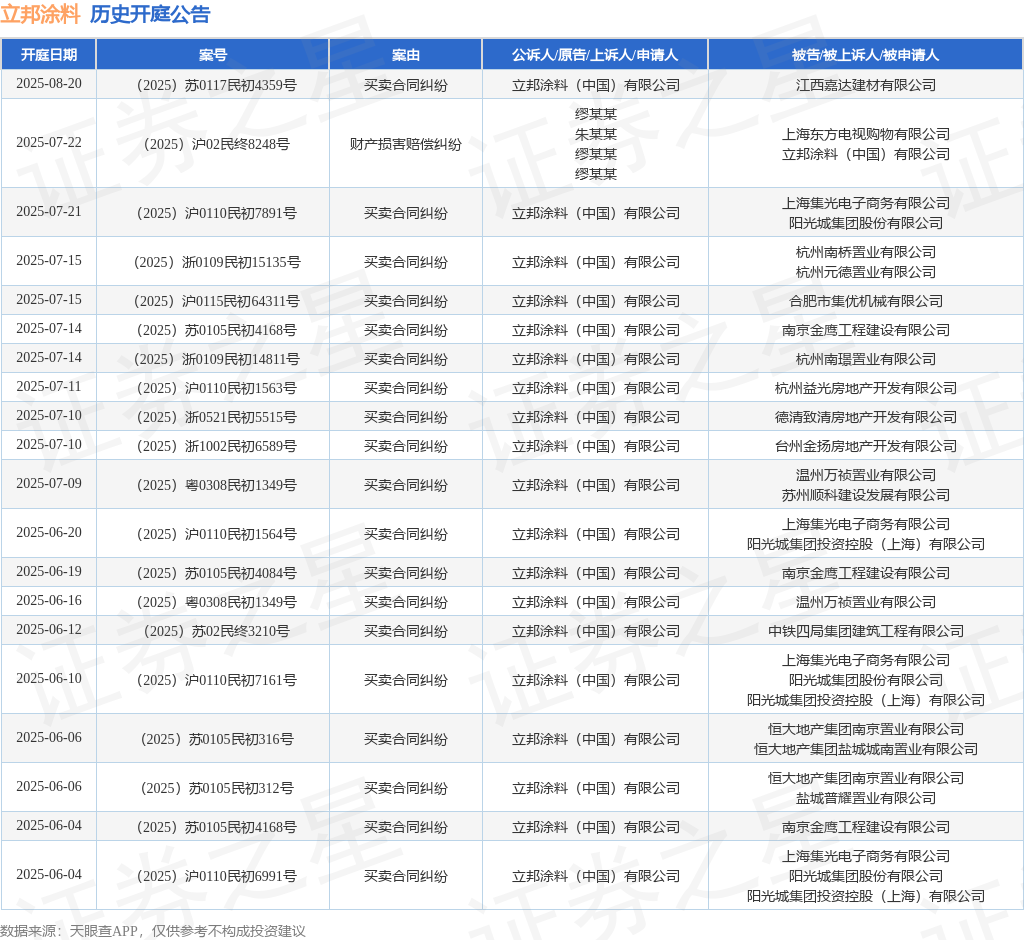Click case number 苏0105民初312号

216,788
